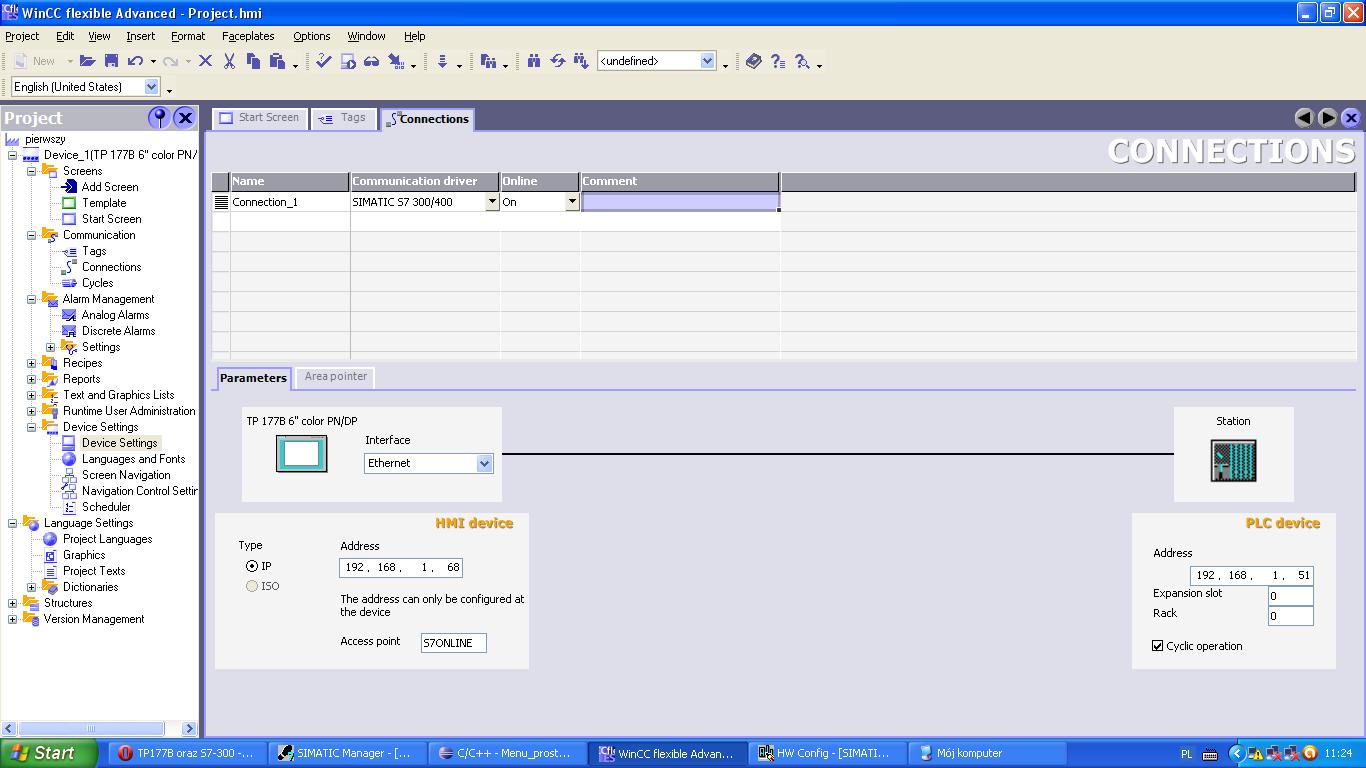This screenshot has width=1366, height=768.
Task: Click the Station PLC icon
Action: pyautogui.click(x=1233, y=460)
